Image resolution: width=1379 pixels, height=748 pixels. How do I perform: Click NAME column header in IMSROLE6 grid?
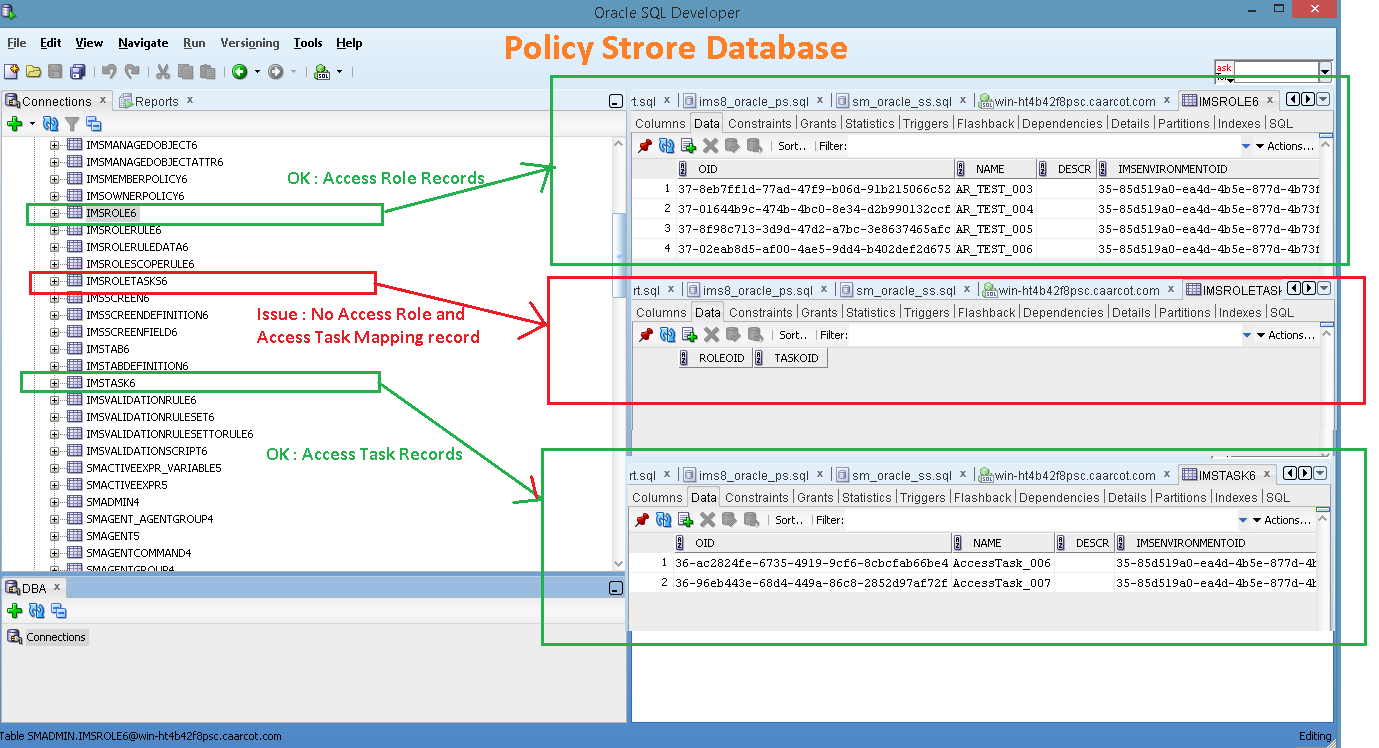point(995,169)
